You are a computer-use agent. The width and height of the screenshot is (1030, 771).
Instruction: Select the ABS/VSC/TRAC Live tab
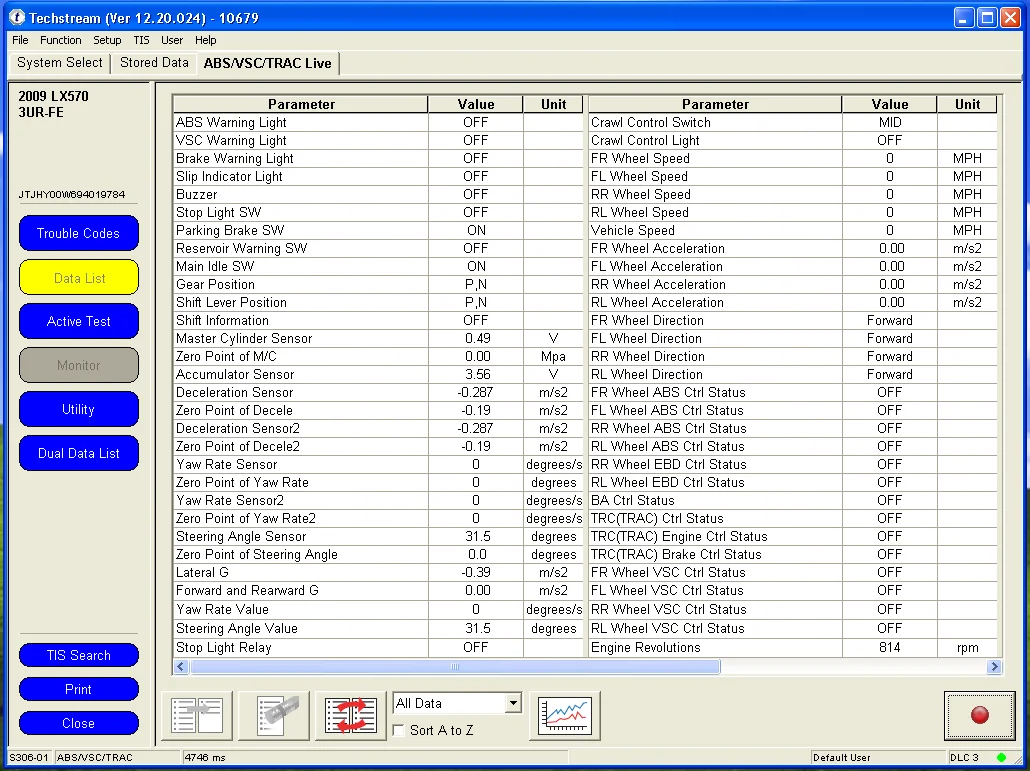click(x=267, y=63)
